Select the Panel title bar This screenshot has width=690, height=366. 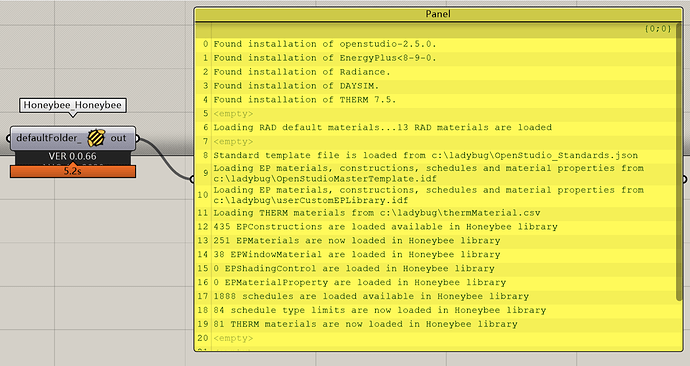[x=438, y=14]
